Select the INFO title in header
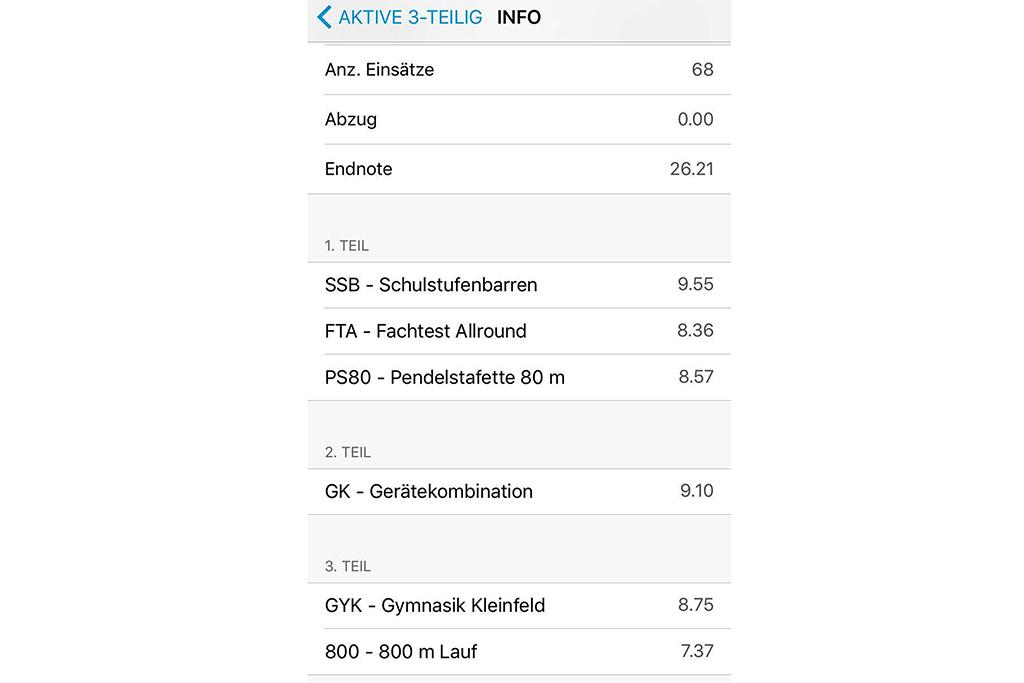The width and height of the screenshot is (1024, 683). tap(519, 17)
